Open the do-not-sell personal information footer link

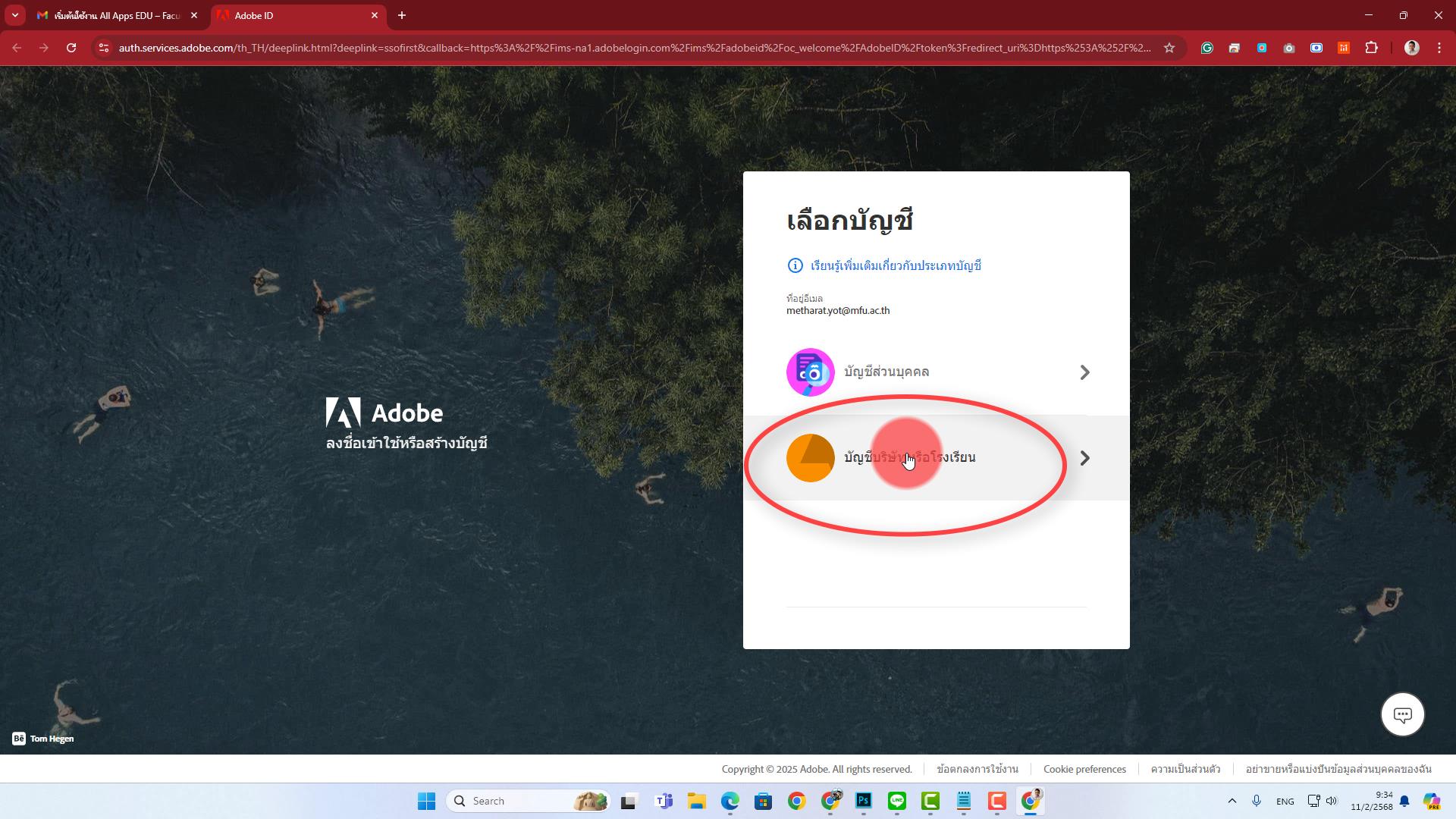tap(1338, 769)
